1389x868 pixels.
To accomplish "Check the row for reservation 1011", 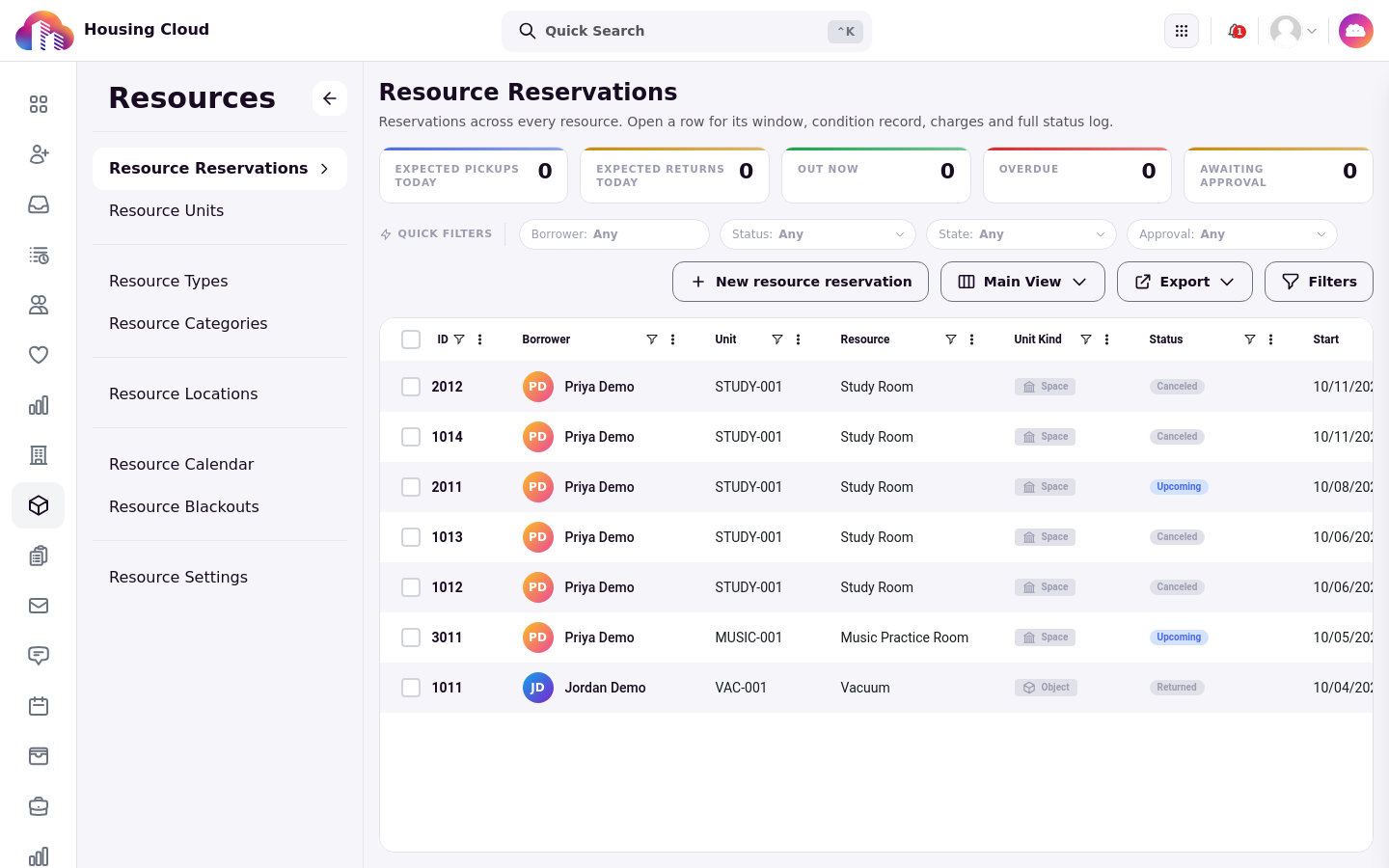I will [x=411, y=688].
